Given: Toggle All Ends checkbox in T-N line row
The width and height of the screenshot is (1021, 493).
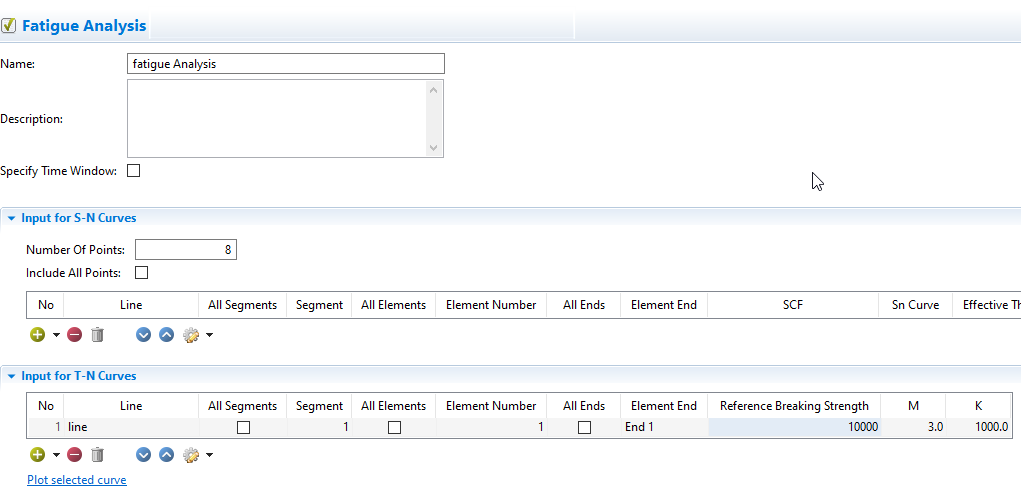Looking at the screenshot, I should 584,427.
